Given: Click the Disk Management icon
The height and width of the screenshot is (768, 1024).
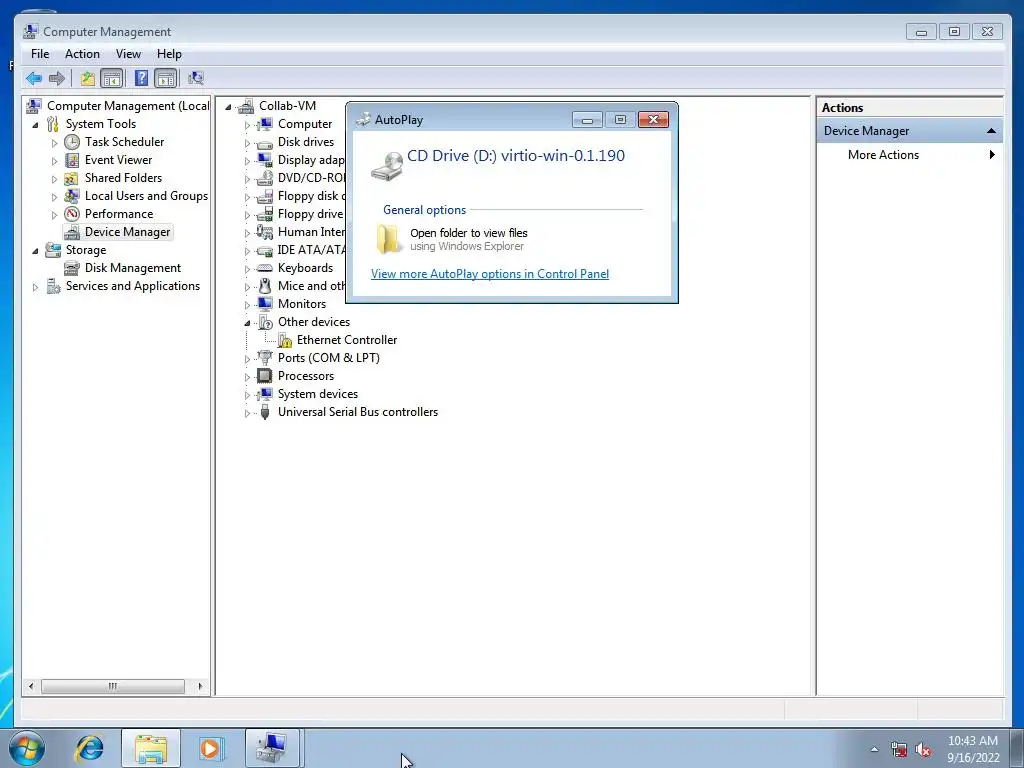Looking at the screenshot, I should coord(72,268).
